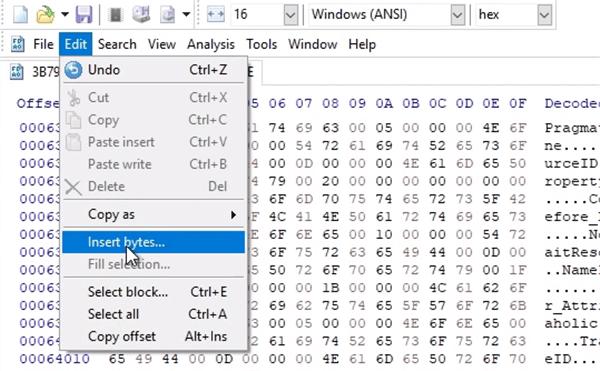Image resolution: width=600 pixels, height=371 pixels.
Task: Choose Paste write in the Edit menu
Action: tap(153, 164)
